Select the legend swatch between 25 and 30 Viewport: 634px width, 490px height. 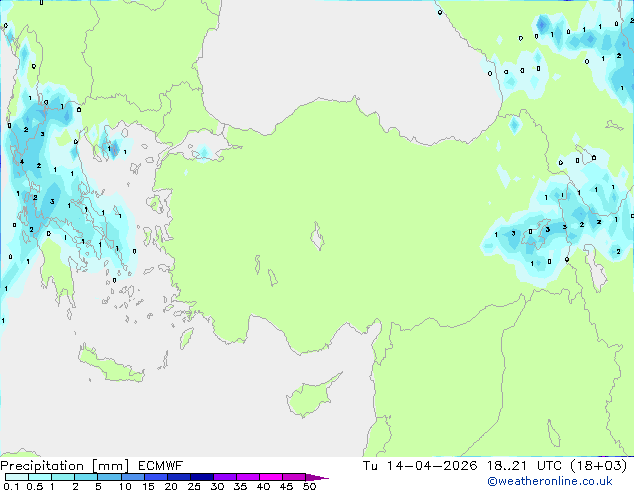pos(201,477)
